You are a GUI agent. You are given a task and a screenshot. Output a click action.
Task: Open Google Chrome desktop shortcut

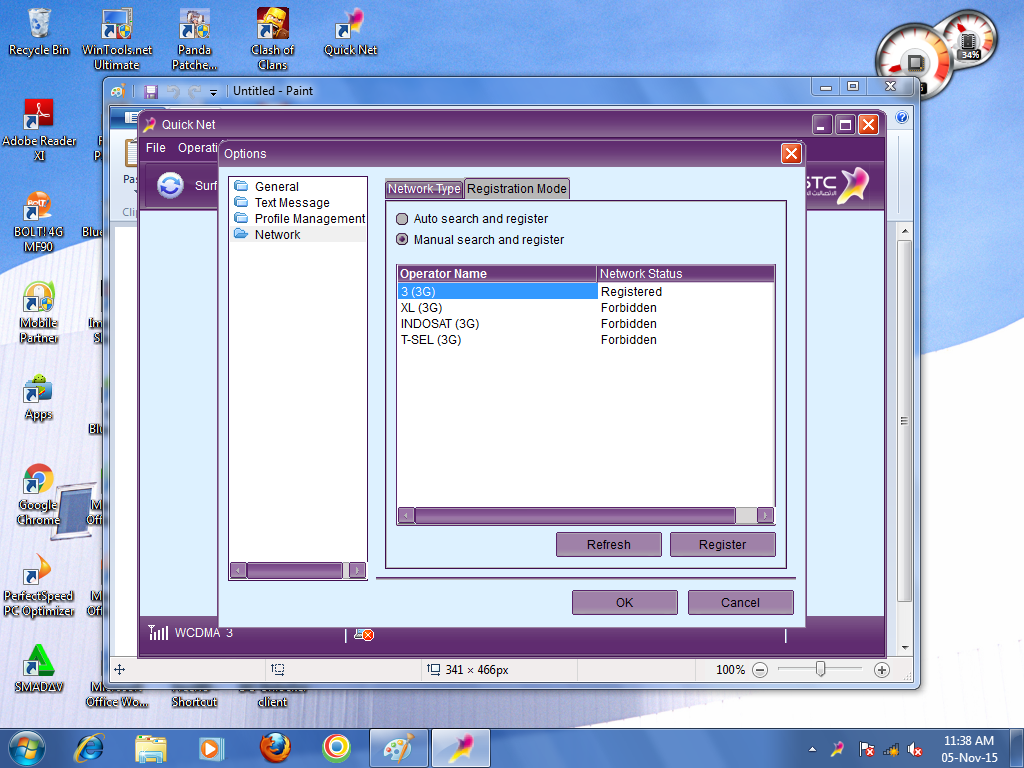click(39, 494)
